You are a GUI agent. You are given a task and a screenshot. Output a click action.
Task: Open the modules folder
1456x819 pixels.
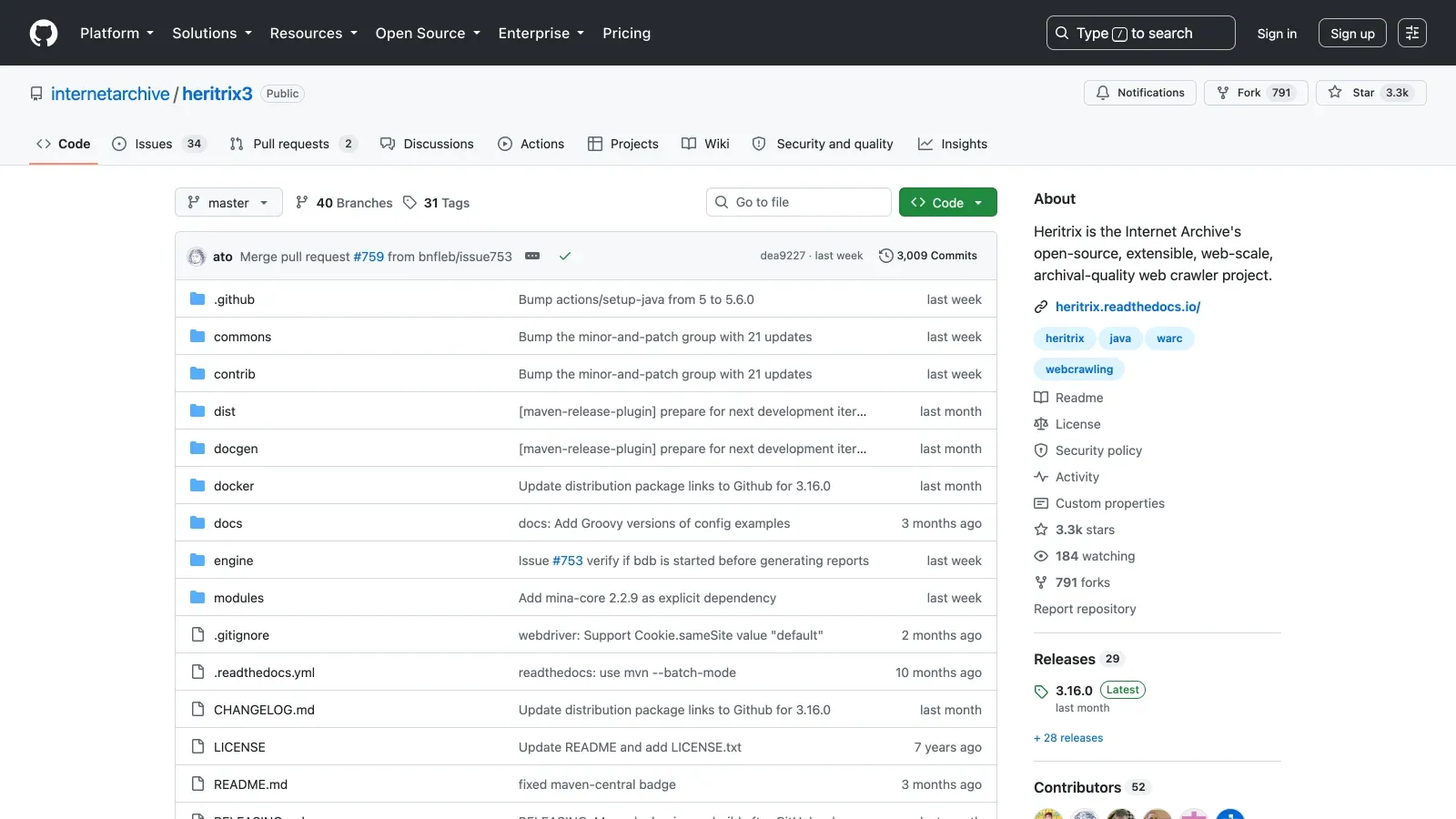pyautogui.click(x=238, y=598)
